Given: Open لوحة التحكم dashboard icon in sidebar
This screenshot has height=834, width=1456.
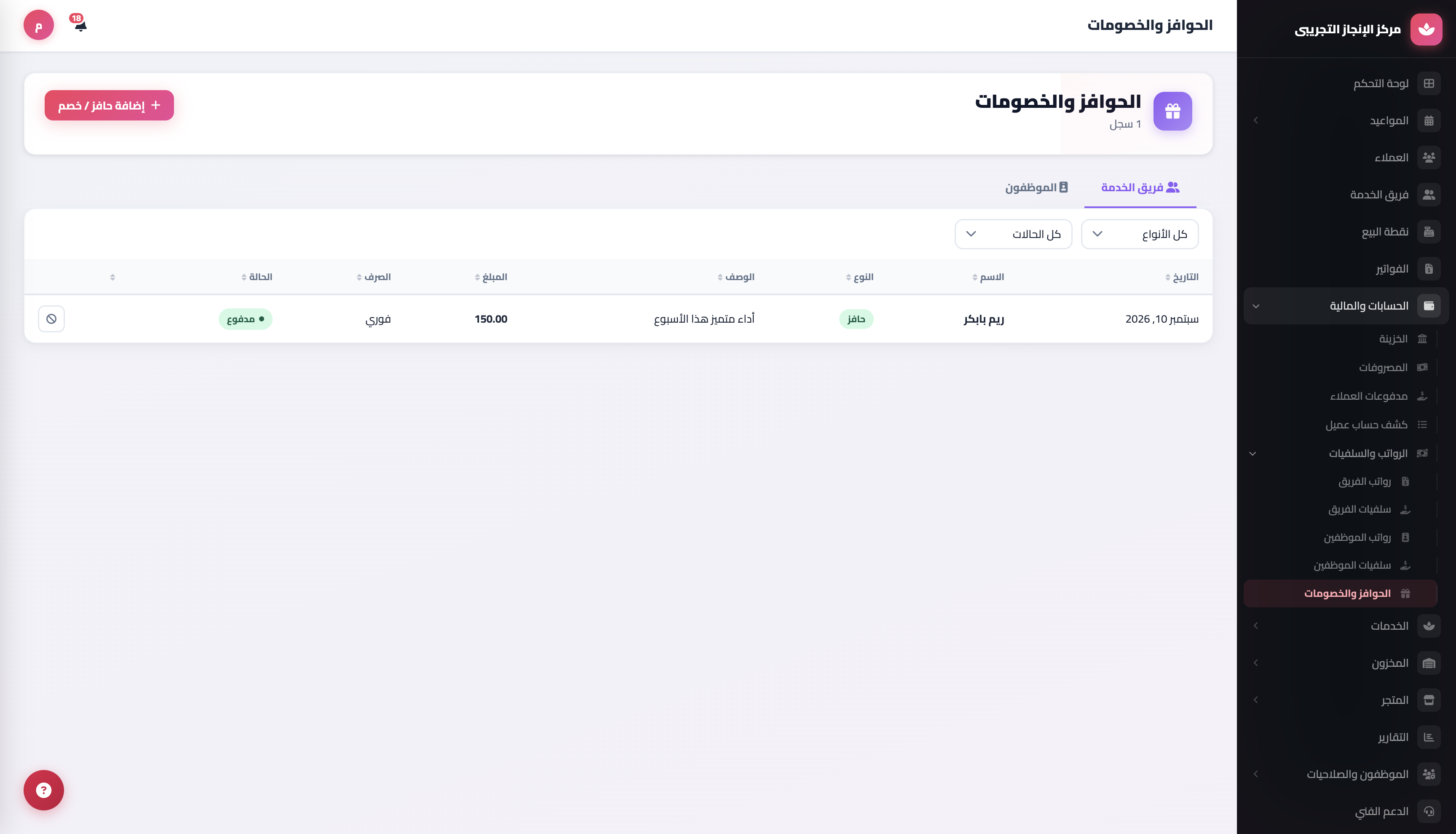Looking at the screenshot, I should pos(1429,84).
